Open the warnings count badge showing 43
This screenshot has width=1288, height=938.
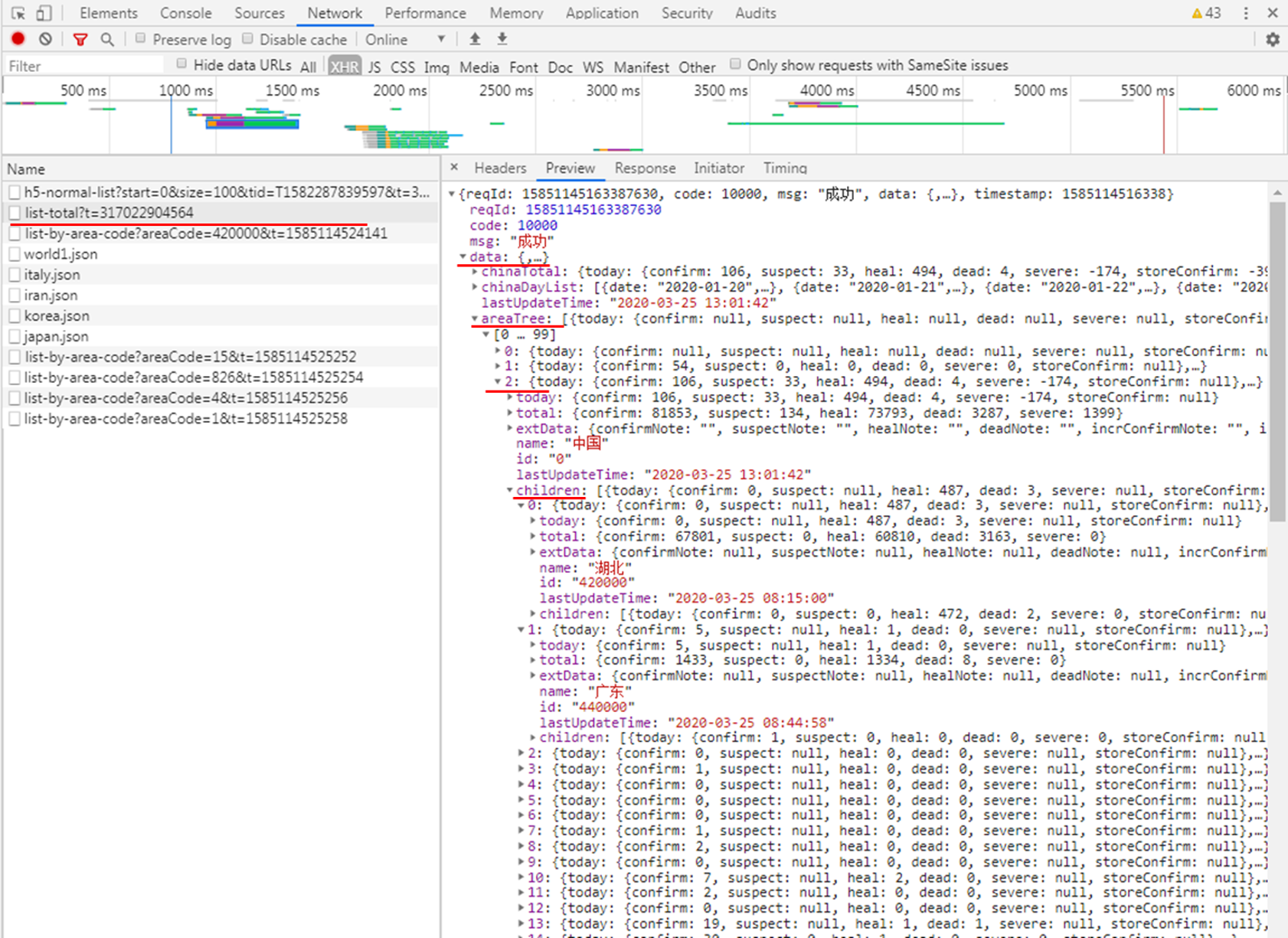(1207, 13)
